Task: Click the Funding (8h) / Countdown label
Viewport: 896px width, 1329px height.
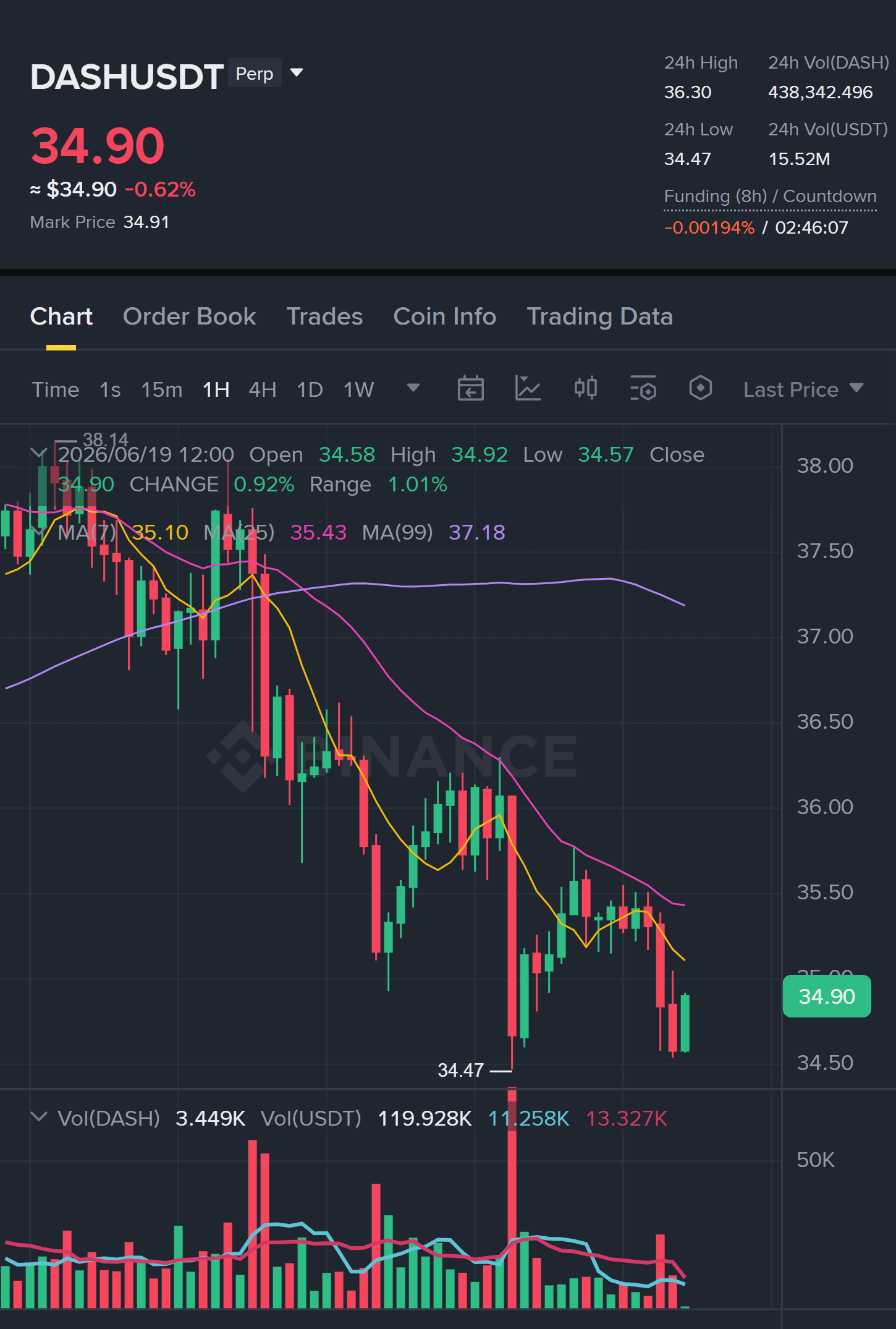Action: point(771,197)
